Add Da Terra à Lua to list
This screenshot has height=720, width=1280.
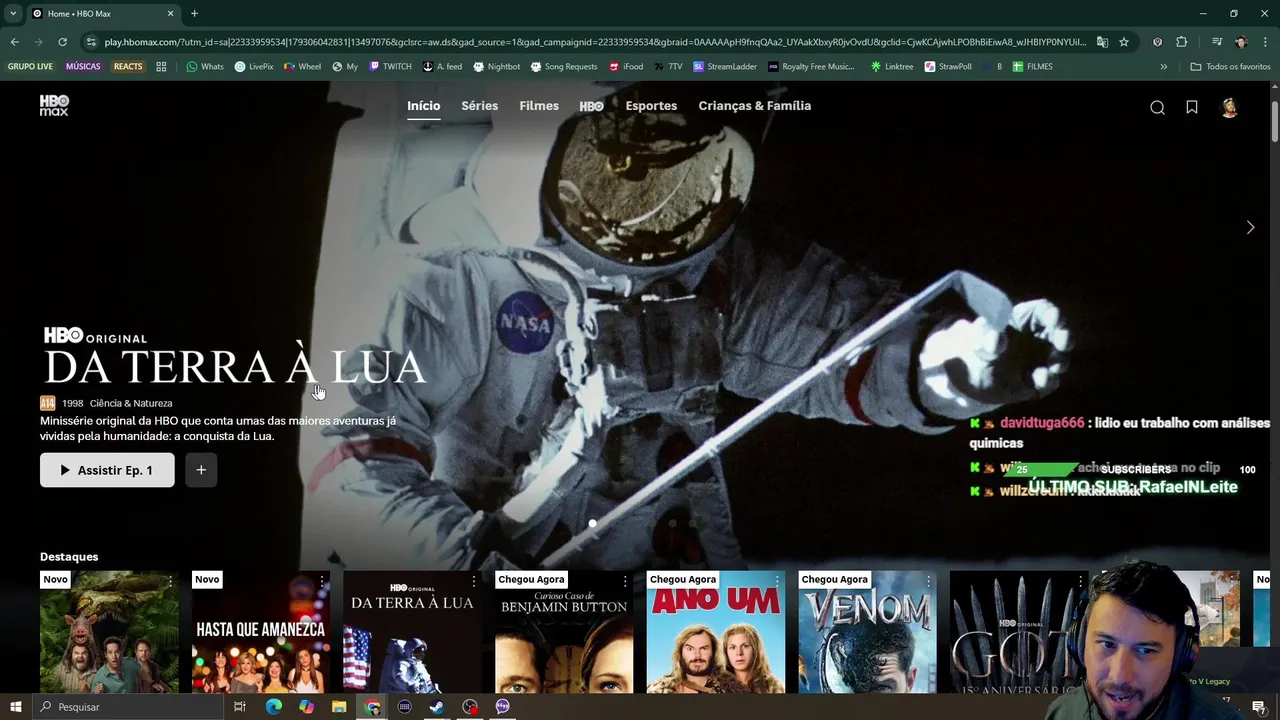[201, 470]
